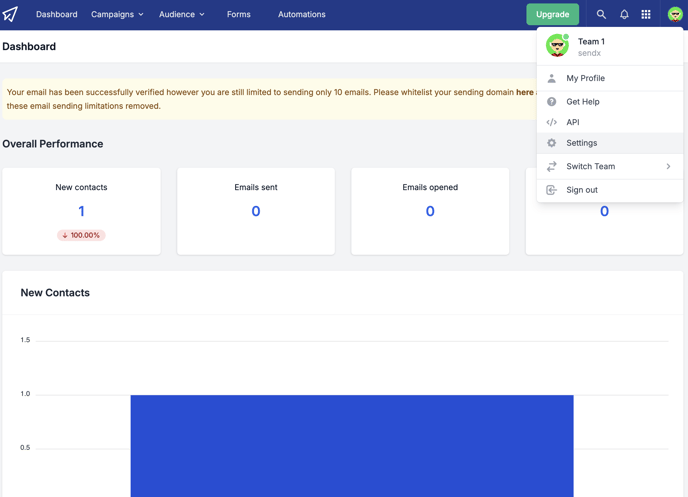Screen dimensions: 688x497
Task: Click the user avatar in top bar
Action: [x=675, y=14]
